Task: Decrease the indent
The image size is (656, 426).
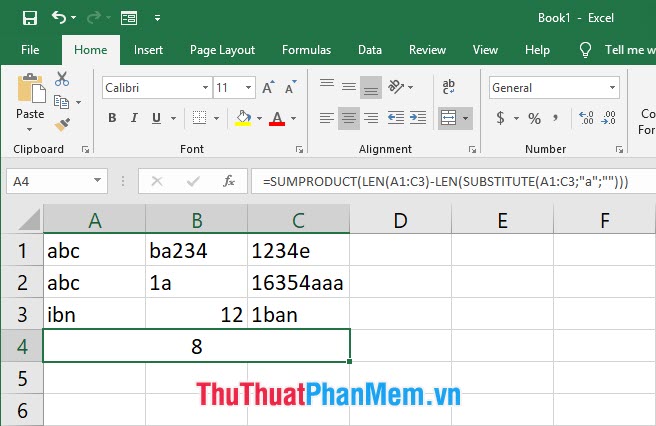Action: click(395, 118)
